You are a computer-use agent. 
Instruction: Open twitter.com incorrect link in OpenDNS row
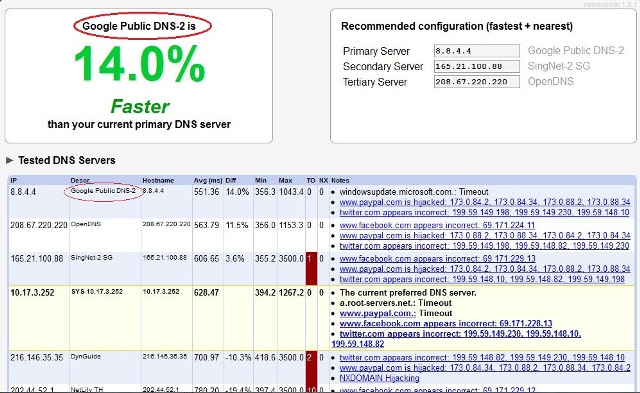coord(484,246)
